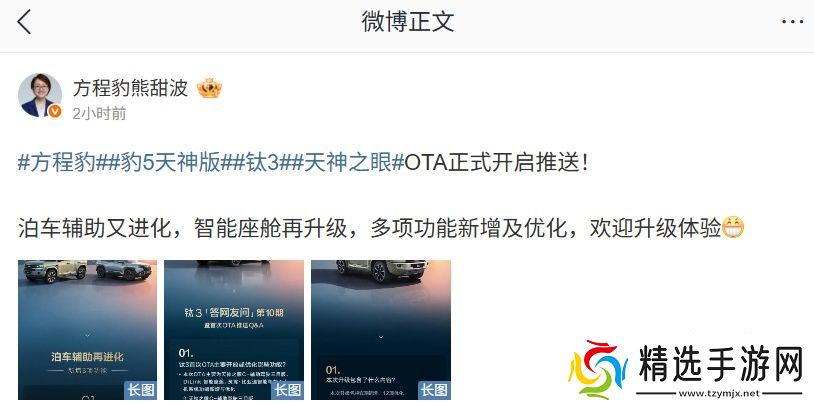The image size is (814, 406).
Task: Tap the 长图 badge on third thumbnail
Action: 434,390
